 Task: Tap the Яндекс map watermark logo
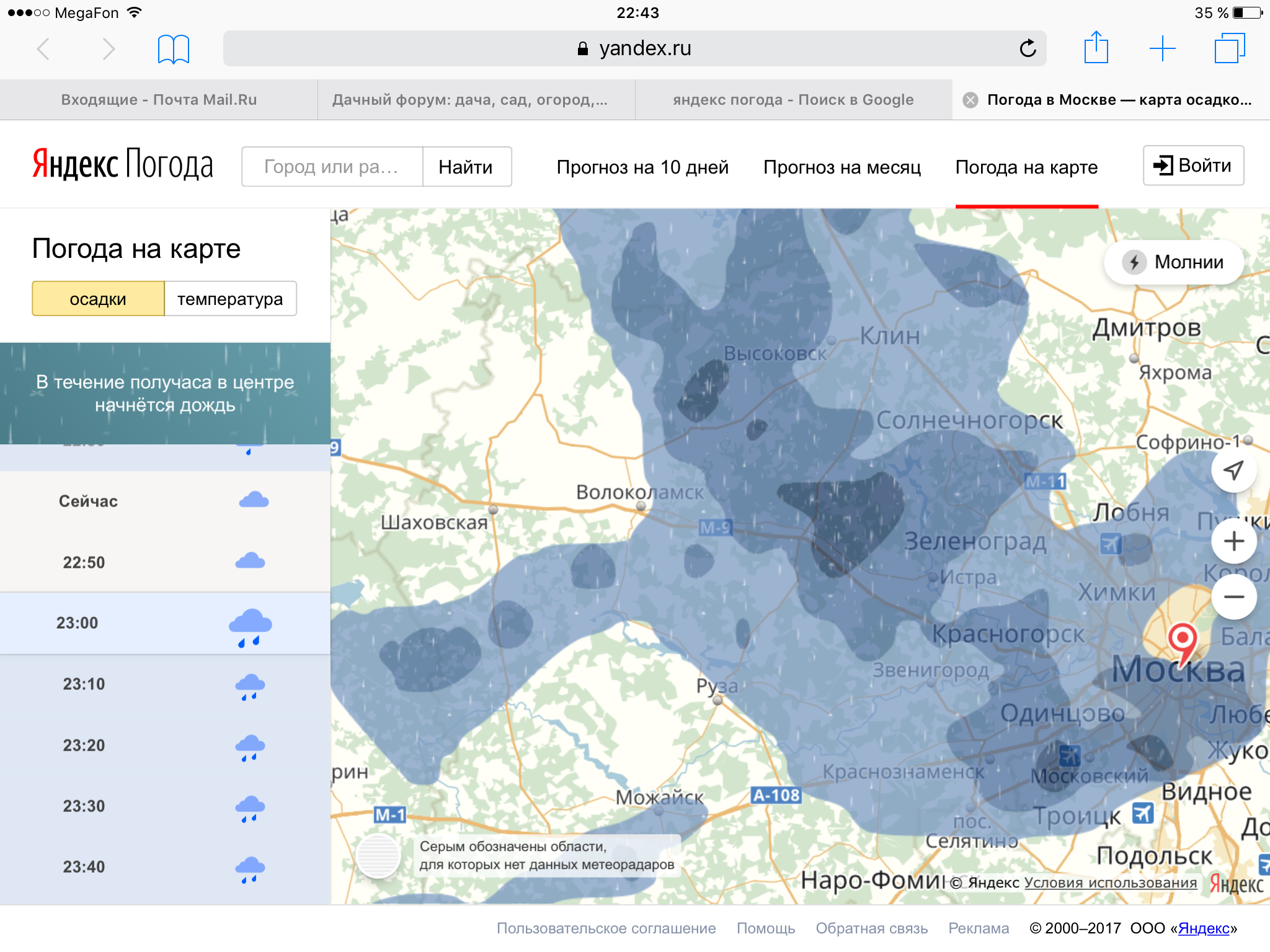[x=1237, y=883]
